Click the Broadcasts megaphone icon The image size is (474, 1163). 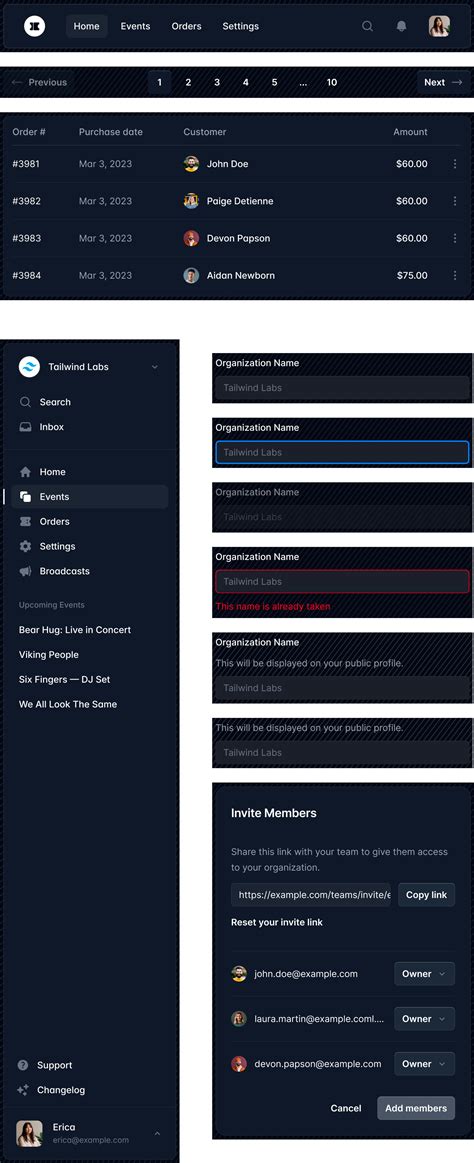25,571
